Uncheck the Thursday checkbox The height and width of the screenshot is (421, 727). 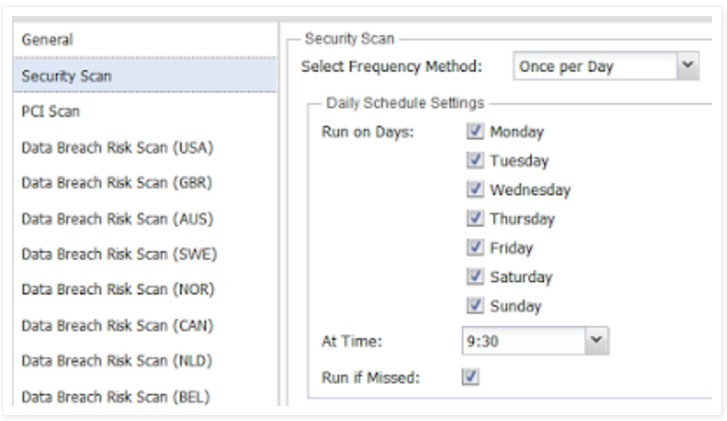pyautogui.click(x=475, y=218)
